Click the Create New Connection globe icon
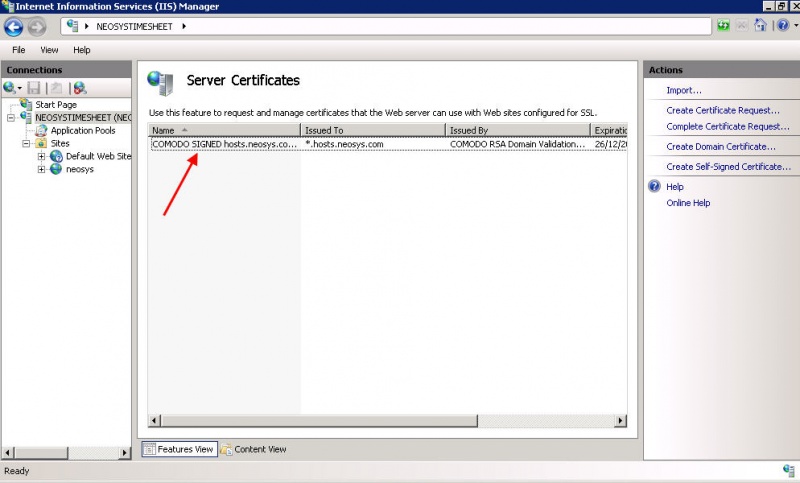This screenshot has width=800, height=483. 9,88
